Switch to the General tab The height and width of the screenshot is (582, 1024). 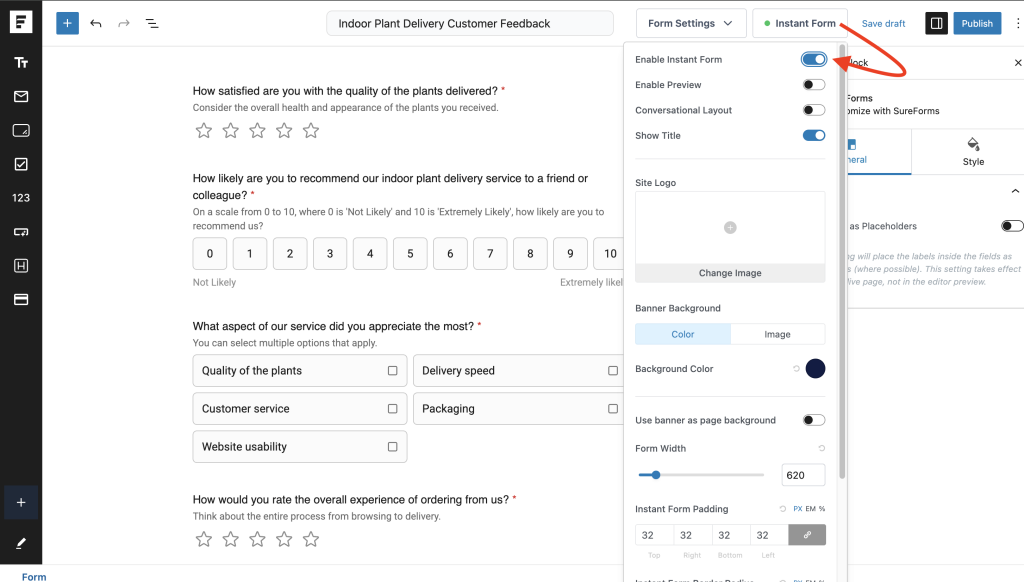878,152
